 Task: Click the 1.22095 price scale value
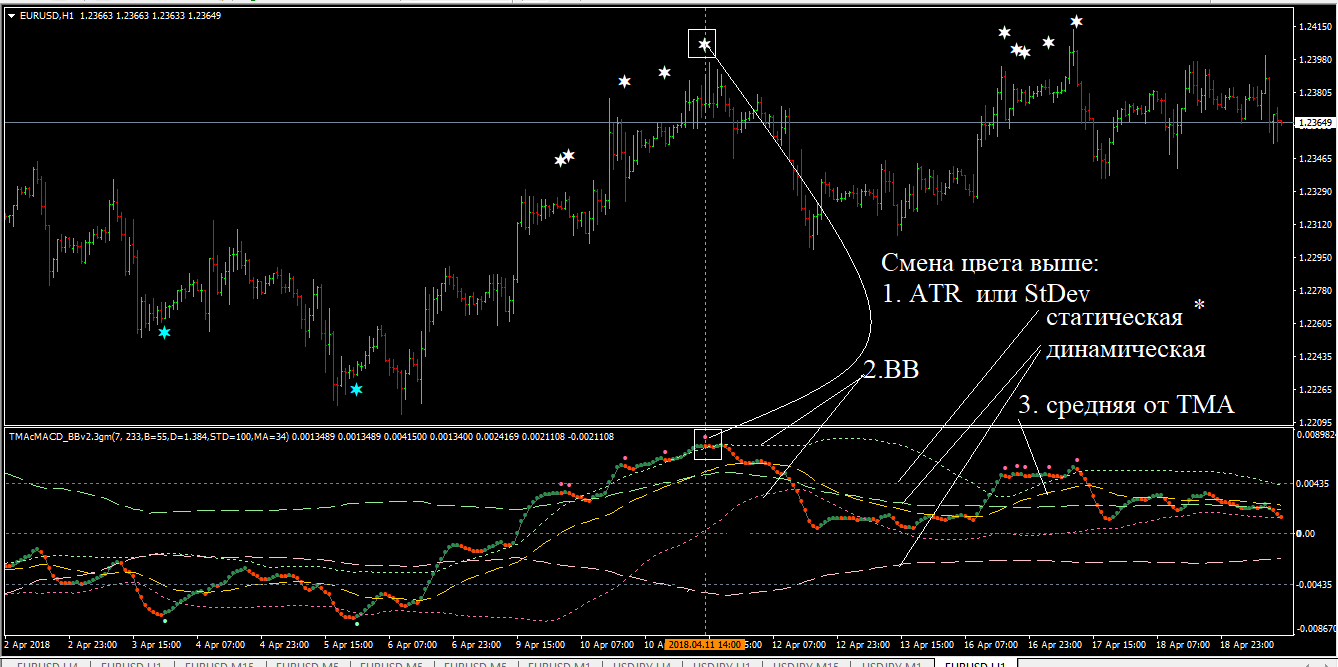1316,422
